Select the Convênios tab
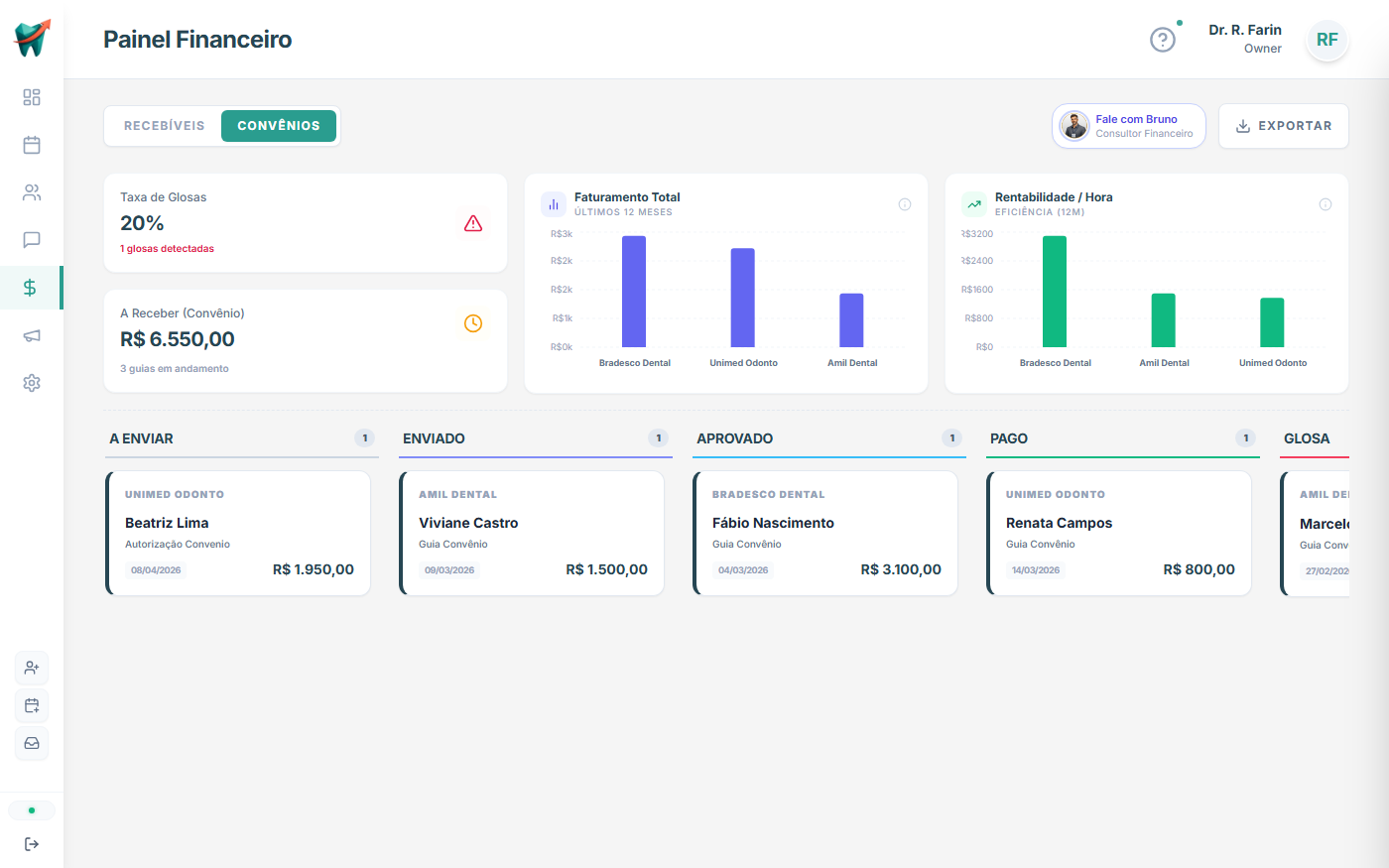The width and height of the screenshot is (1389, 868). pos(279,126)
